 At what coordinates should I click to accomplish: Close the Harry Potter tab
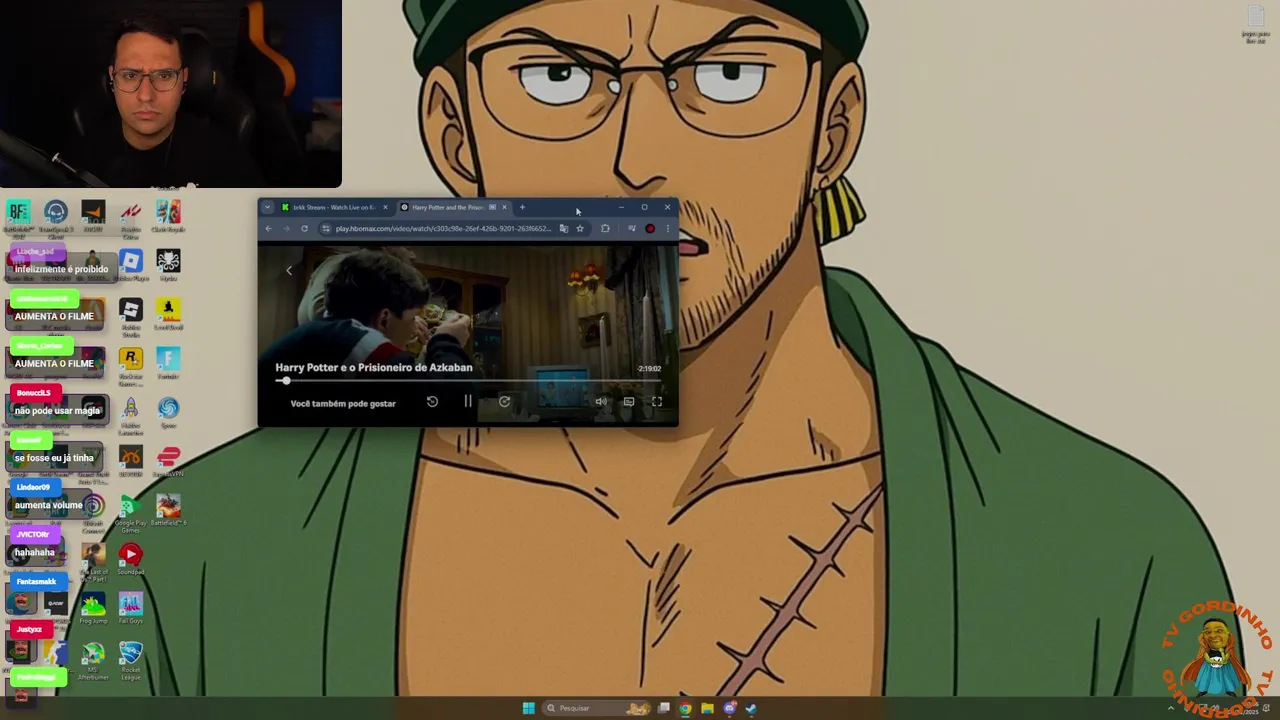pos(504,207)
